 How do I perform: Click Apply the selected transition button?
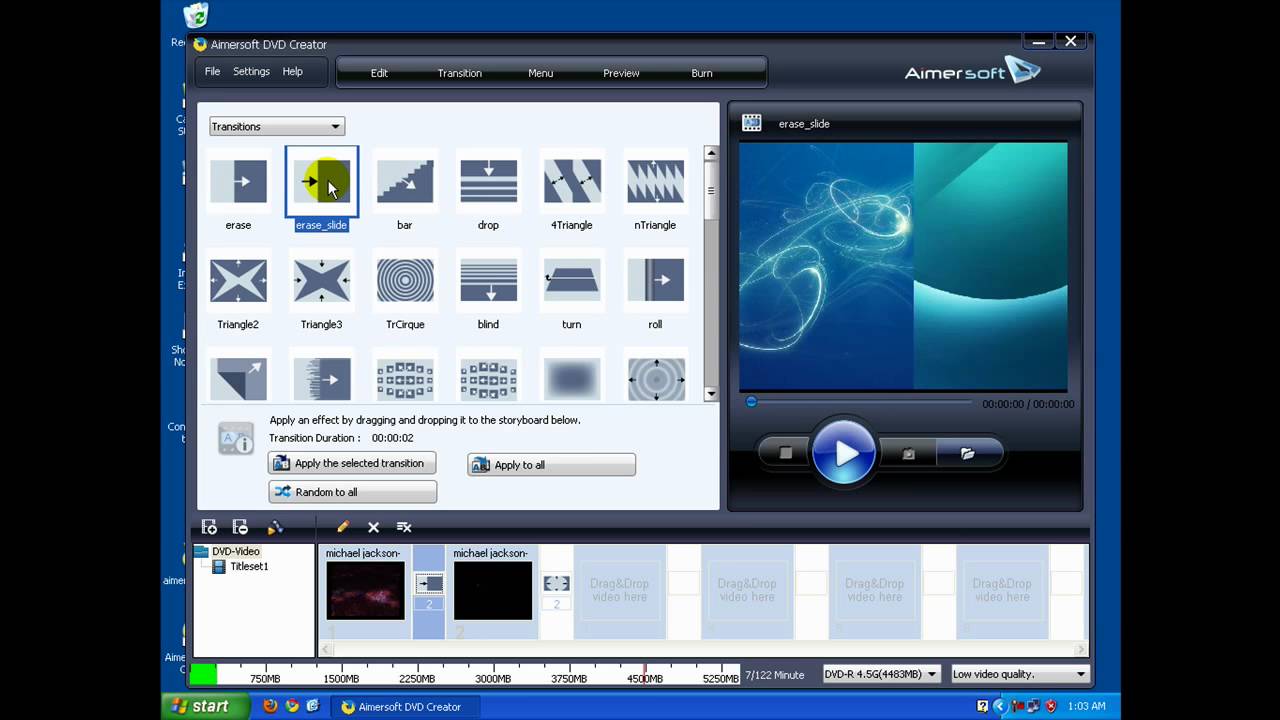(x=352, y=463)
